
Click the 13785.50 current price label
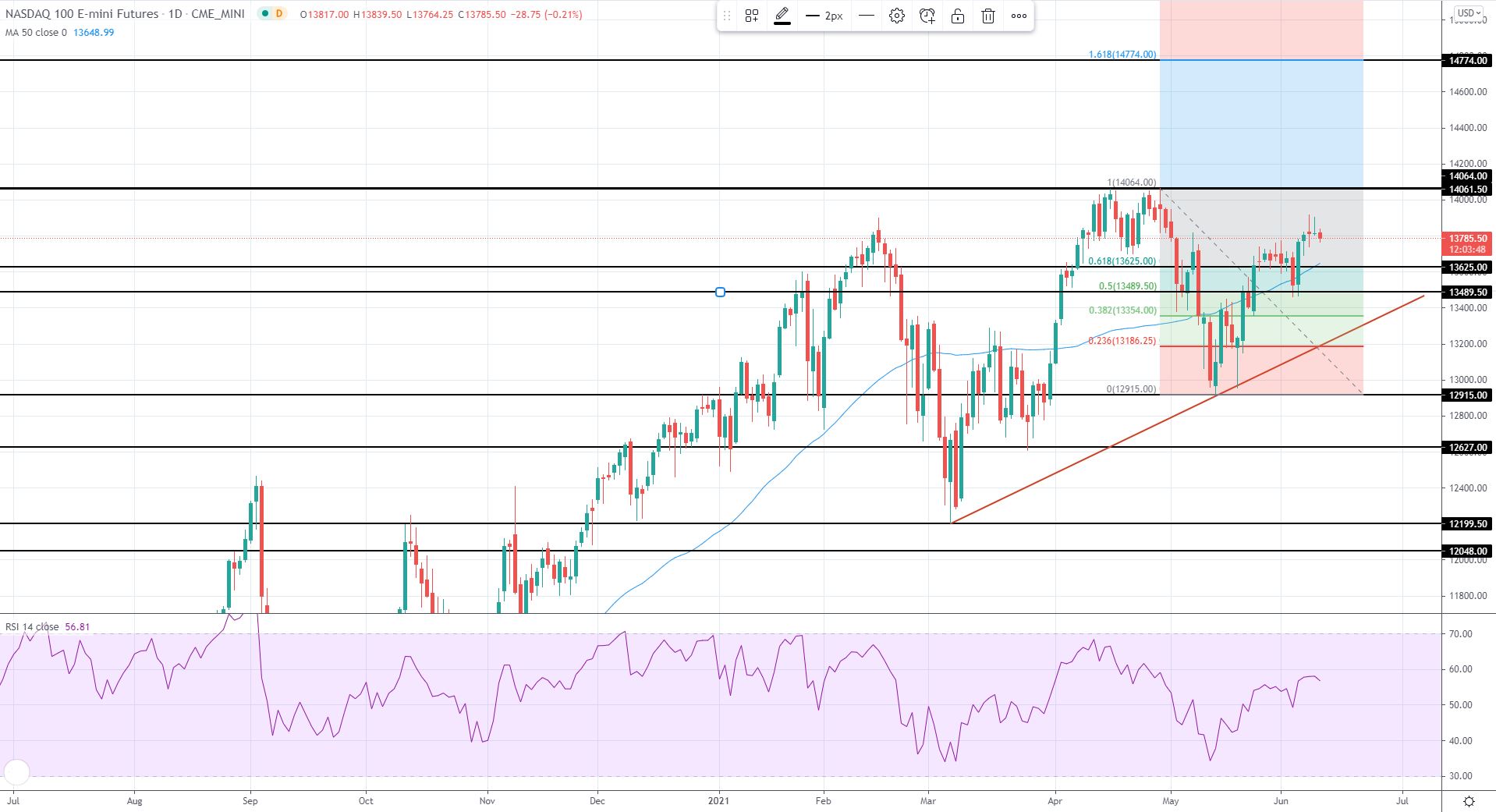(1468, 238)
